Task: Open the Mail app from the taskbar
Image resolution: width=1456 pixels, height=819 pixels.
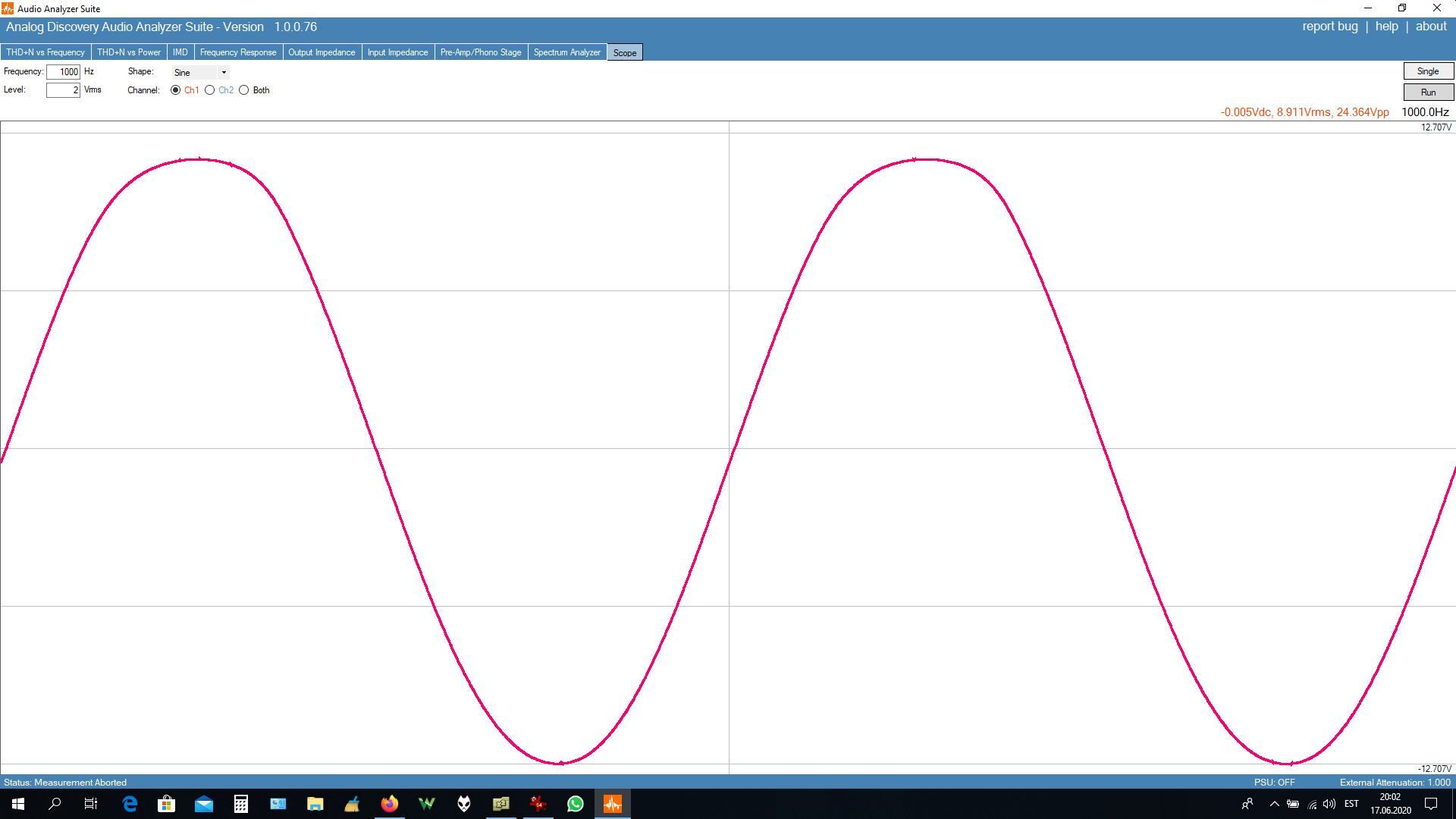Action: click(204, 804)
